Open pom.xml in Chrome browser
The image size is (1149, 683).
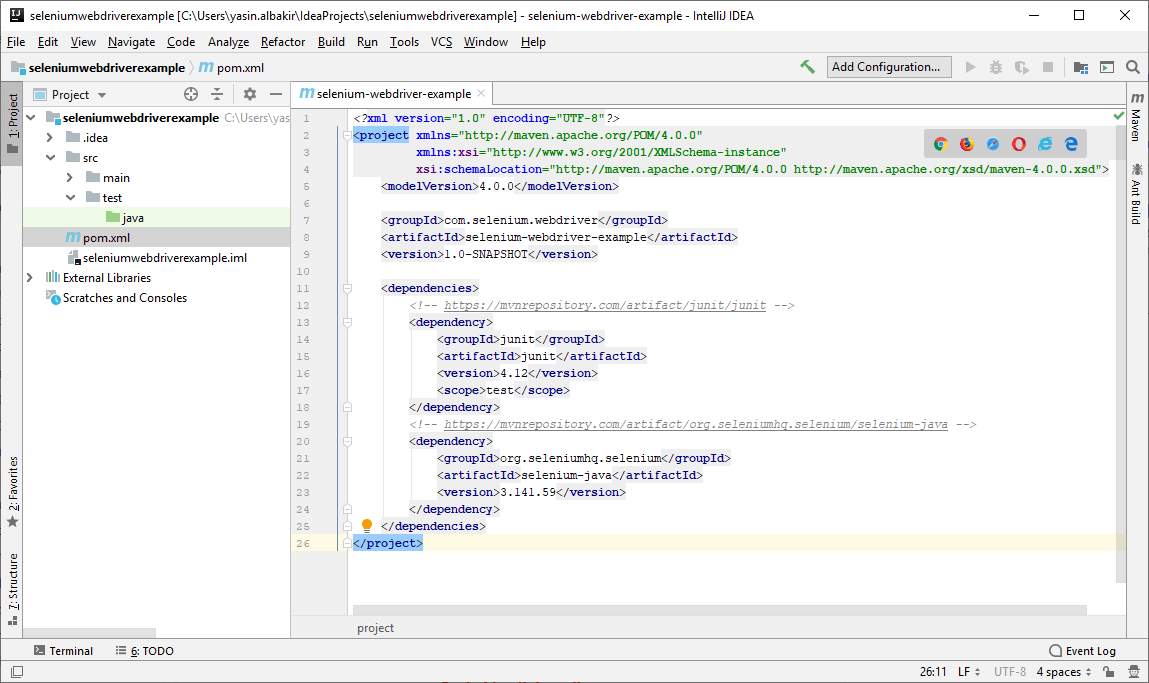tap(940, 144)
